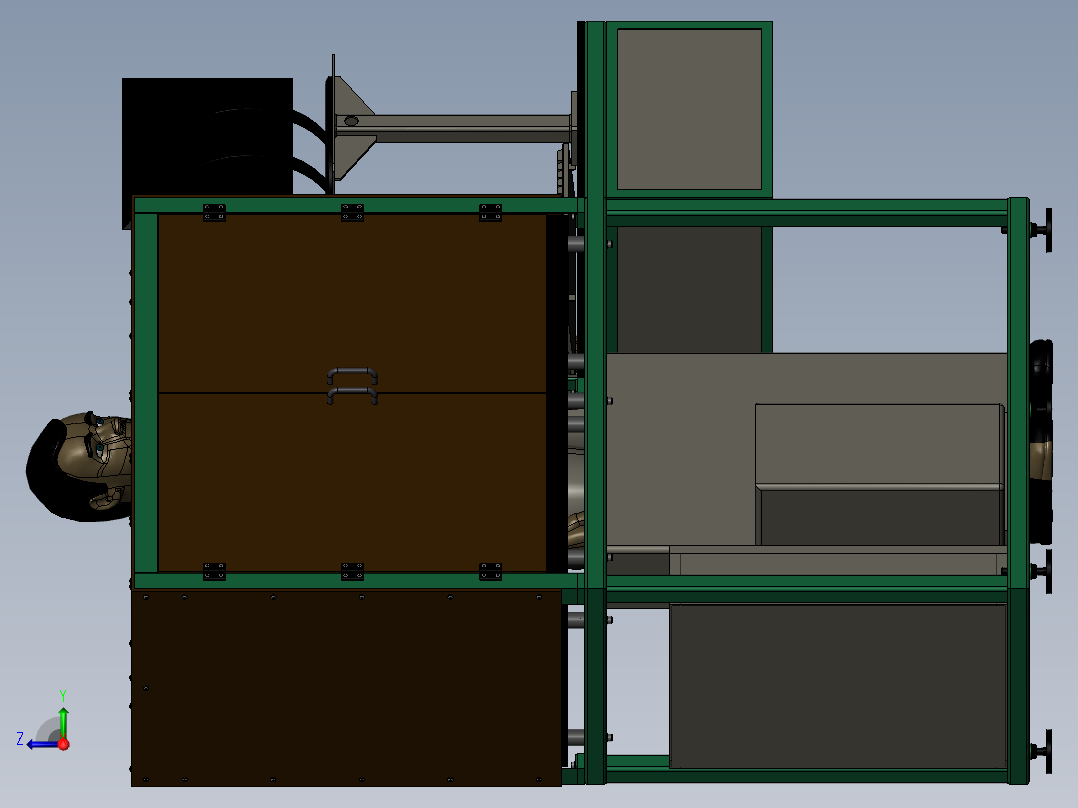The image size is (1078, 808).
Task: Select the top-left hinge of the door
Action: click(x=214, y=212)
